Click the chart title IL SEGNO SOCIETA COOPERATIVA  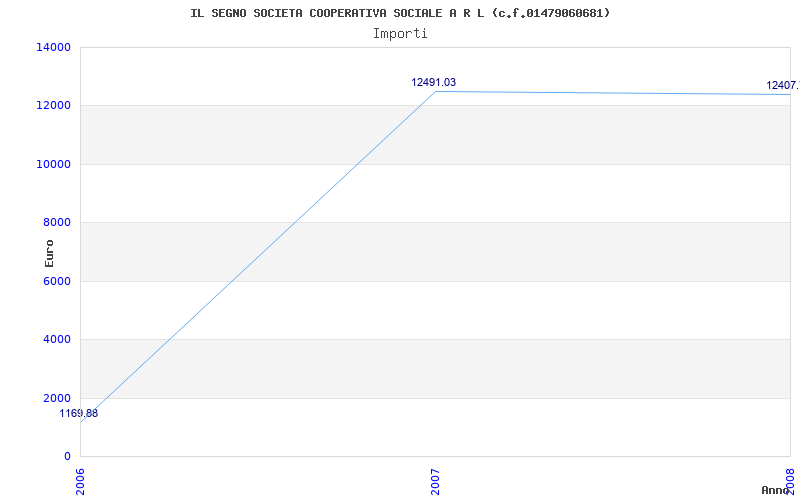coord(400,13)
